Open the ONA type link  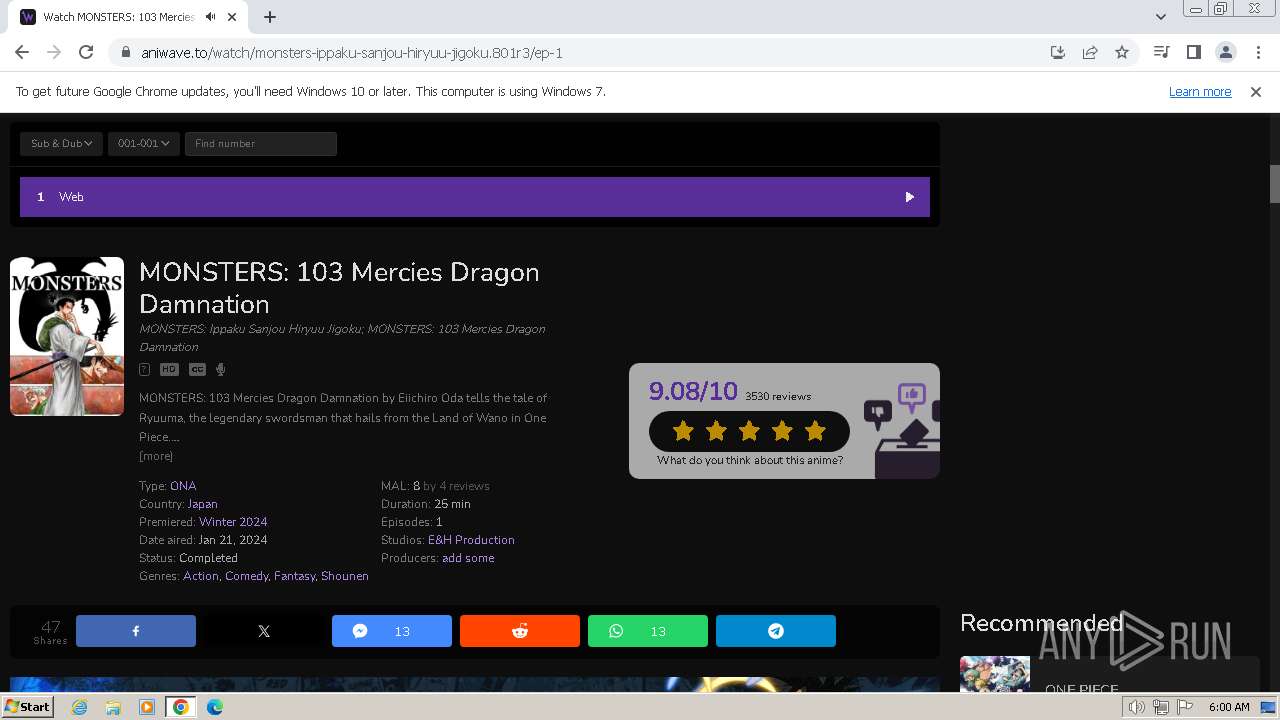tap(183, 486)
